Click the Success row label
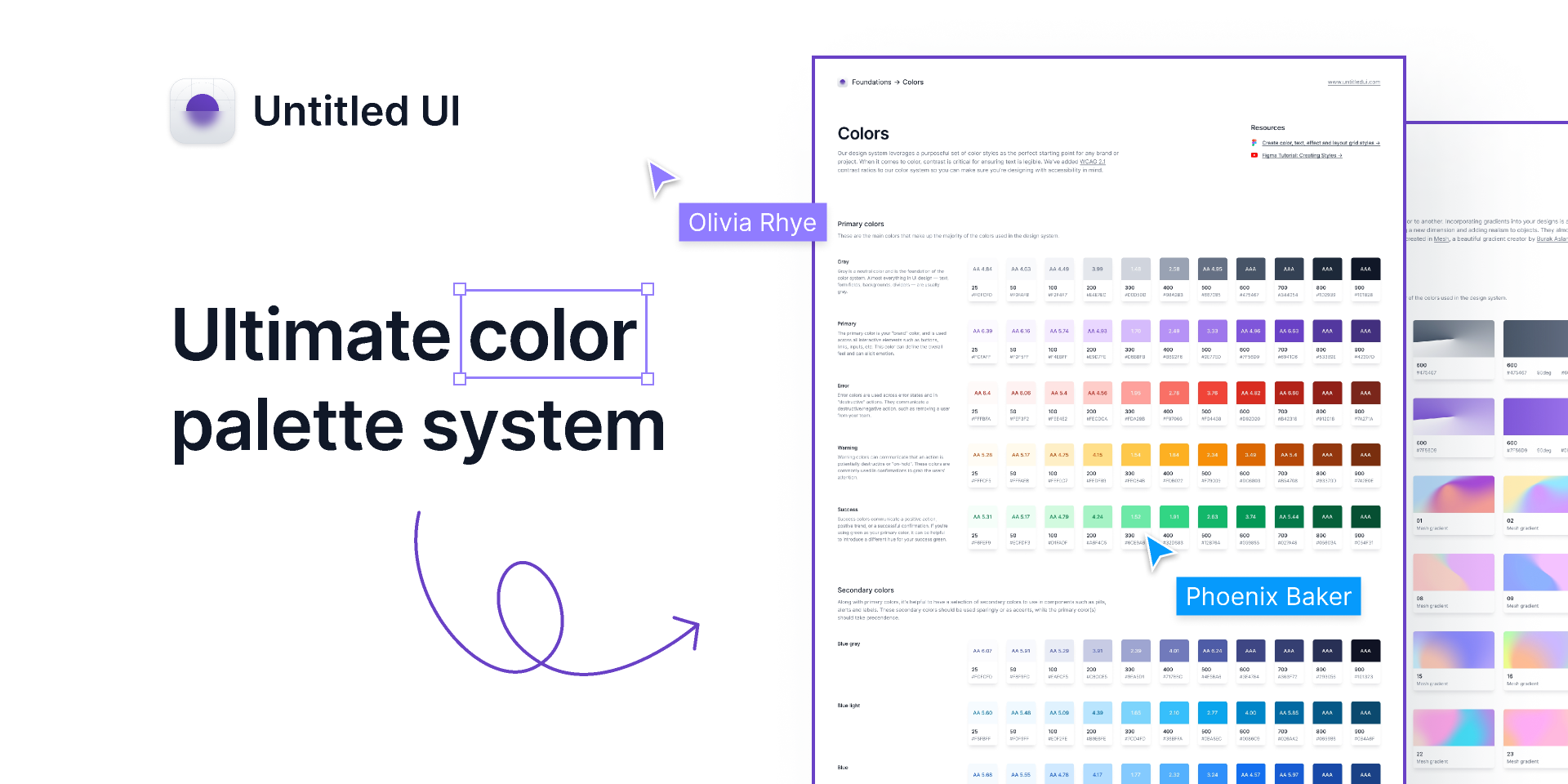The width and height of the screenshot is (1568, 784). pyautogui.click(x=848, y=510)
